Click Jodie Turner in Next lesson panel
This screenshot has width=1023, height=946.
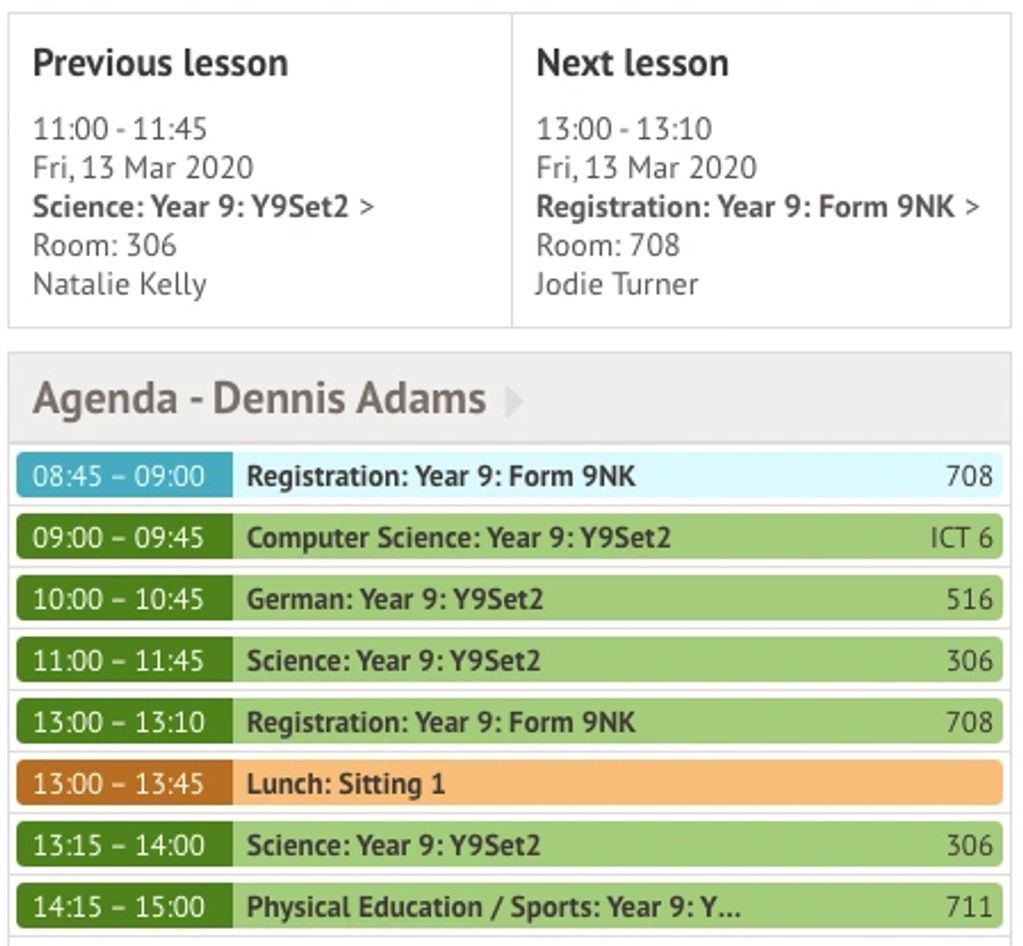tap(617, 285)
